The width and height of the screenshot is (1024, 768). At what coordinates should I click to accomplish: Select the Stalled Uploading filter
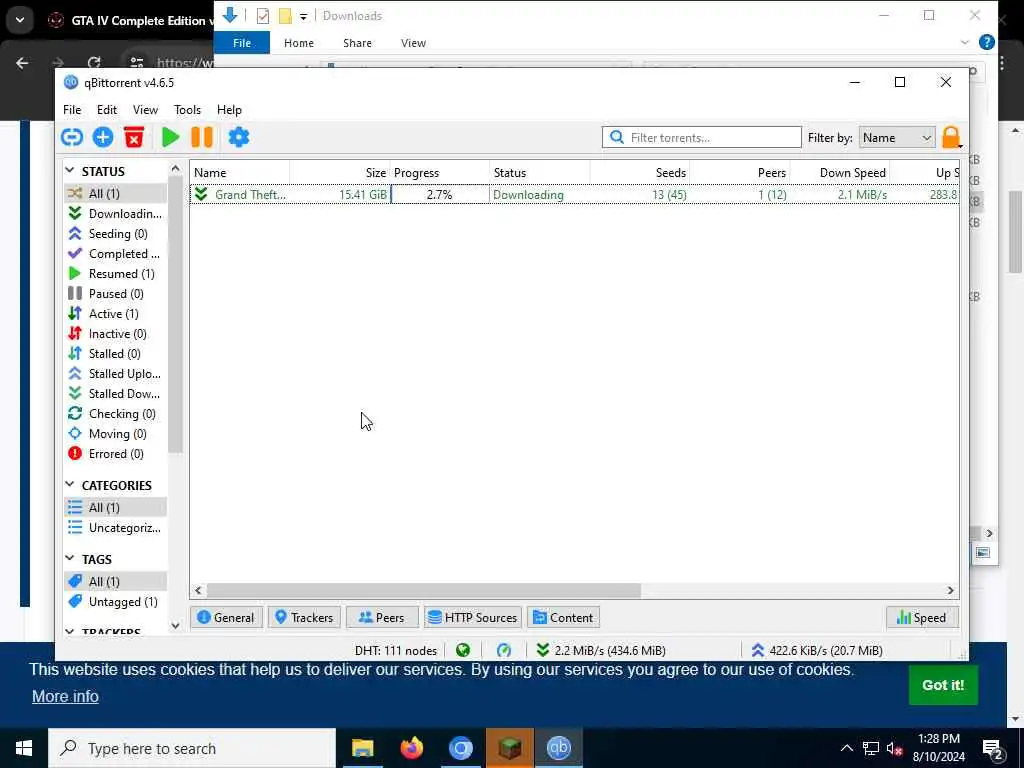(116, 374)
